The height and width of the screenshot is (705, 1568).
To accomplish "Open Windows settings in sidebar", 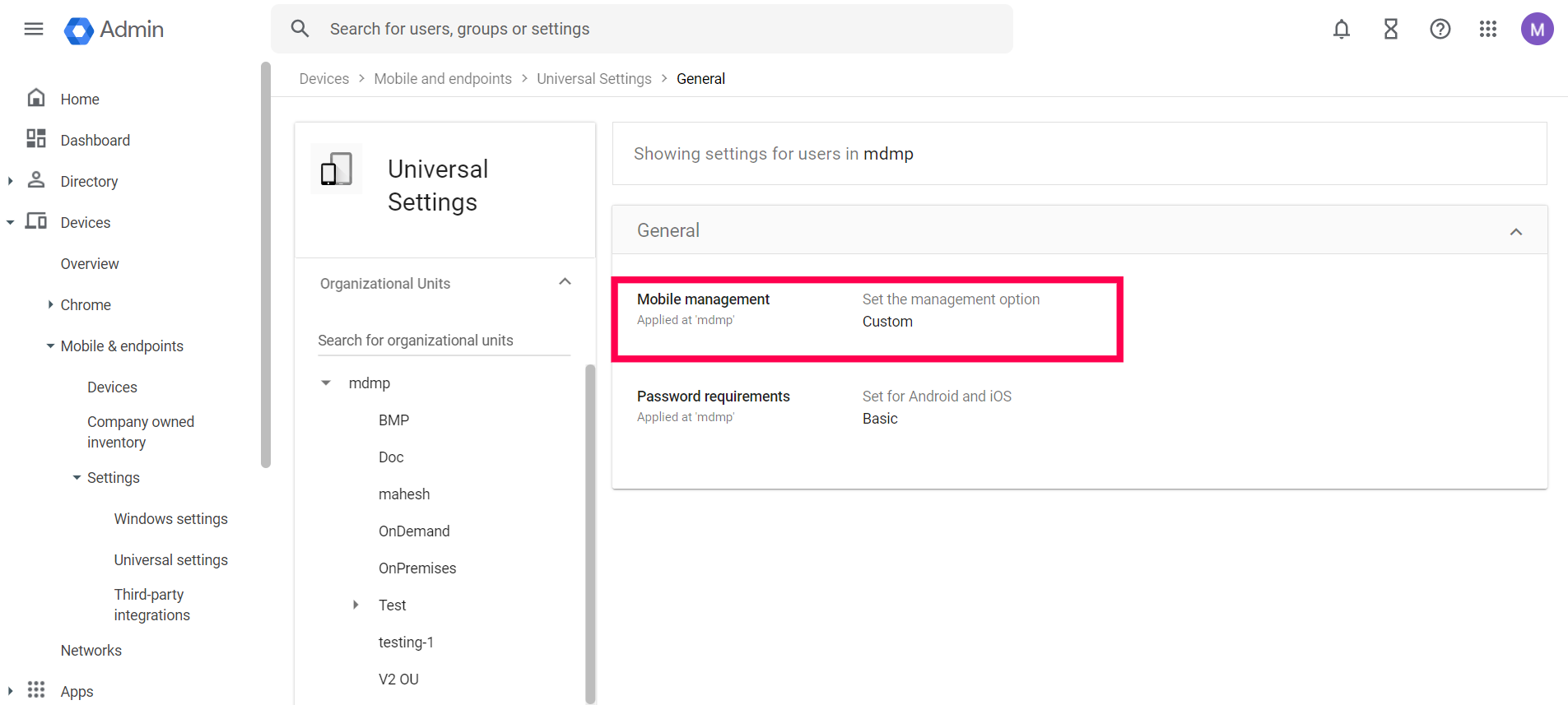I will coord(170,519).
